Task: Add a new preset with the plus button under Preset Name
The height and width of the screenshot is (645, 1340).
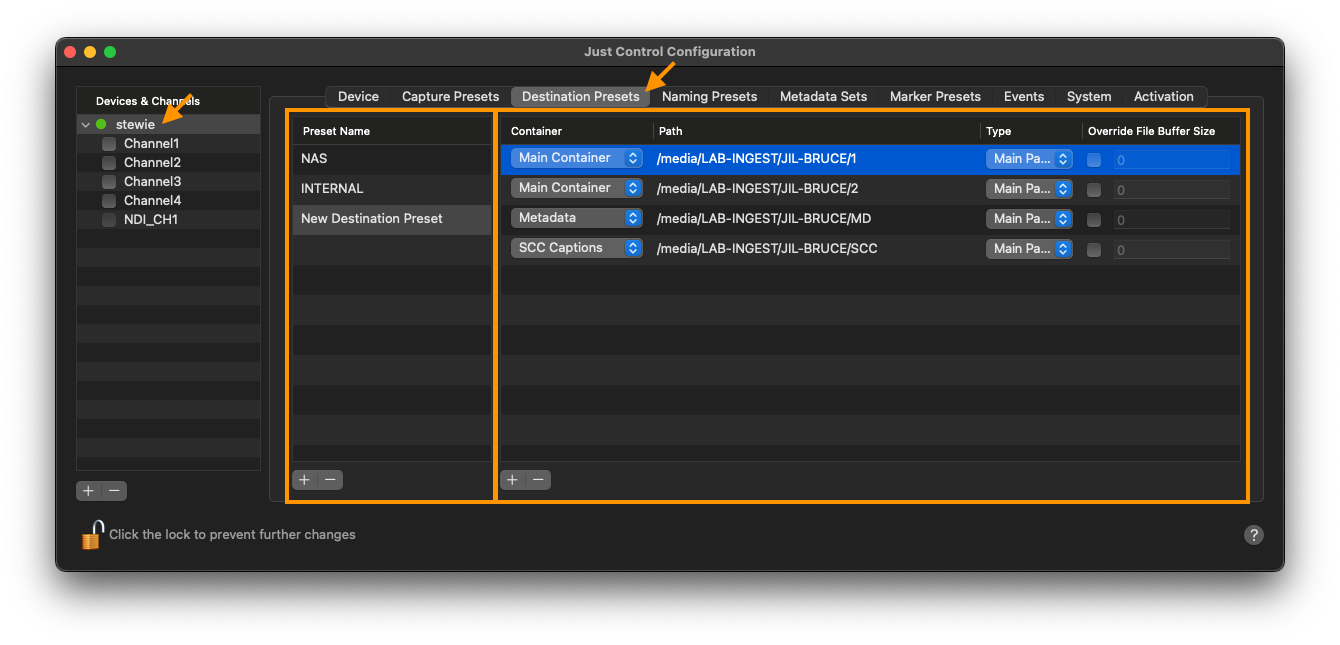Action: [305, 480]
